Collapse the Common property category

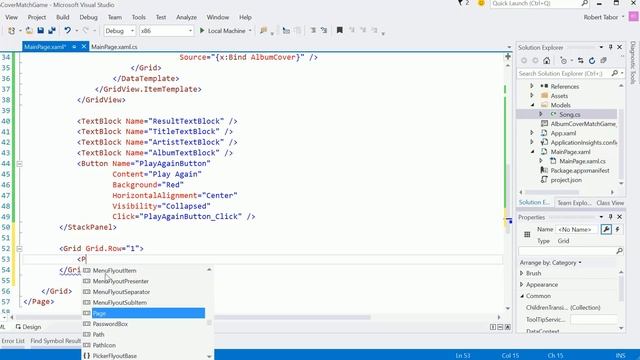(522, 296)
